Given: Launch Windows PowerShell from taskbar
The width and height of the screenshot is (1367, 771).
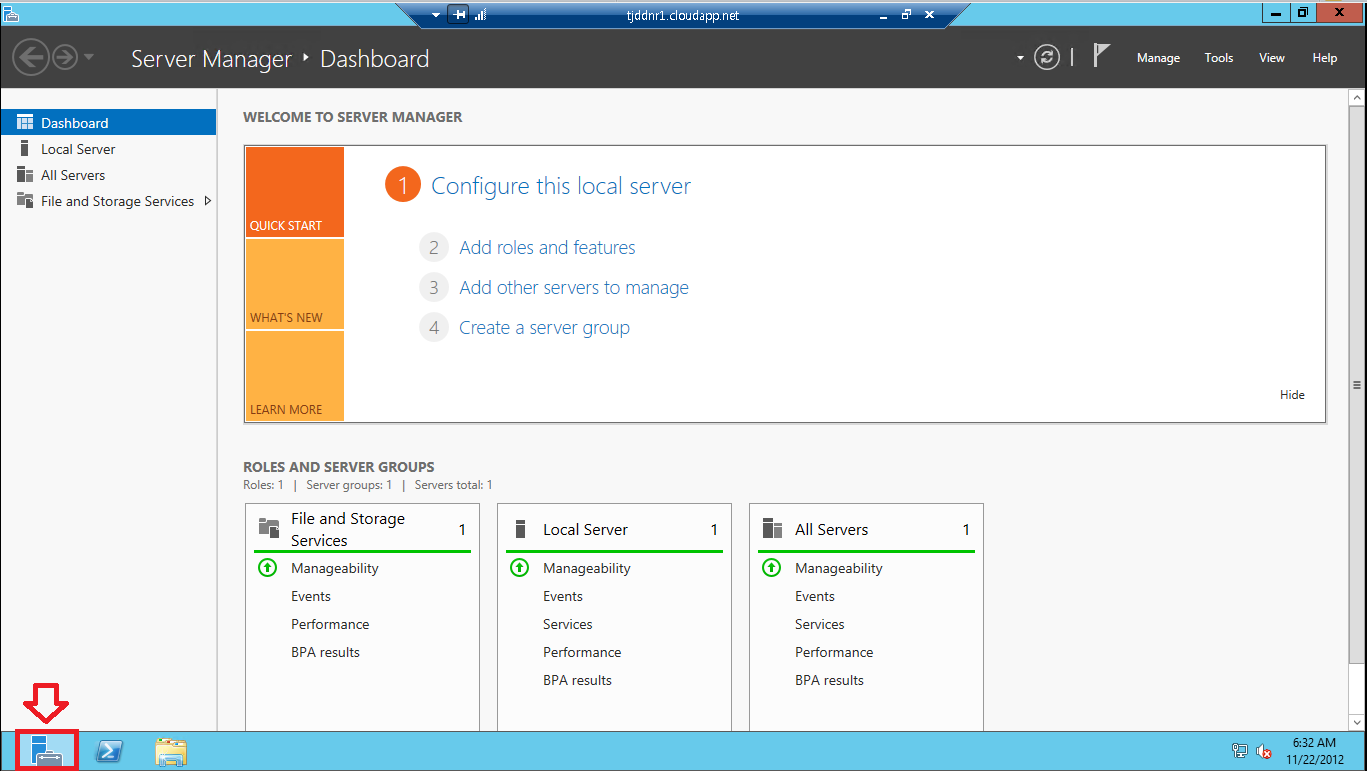Looking at the screenshot, I should [x=109, y=752].
